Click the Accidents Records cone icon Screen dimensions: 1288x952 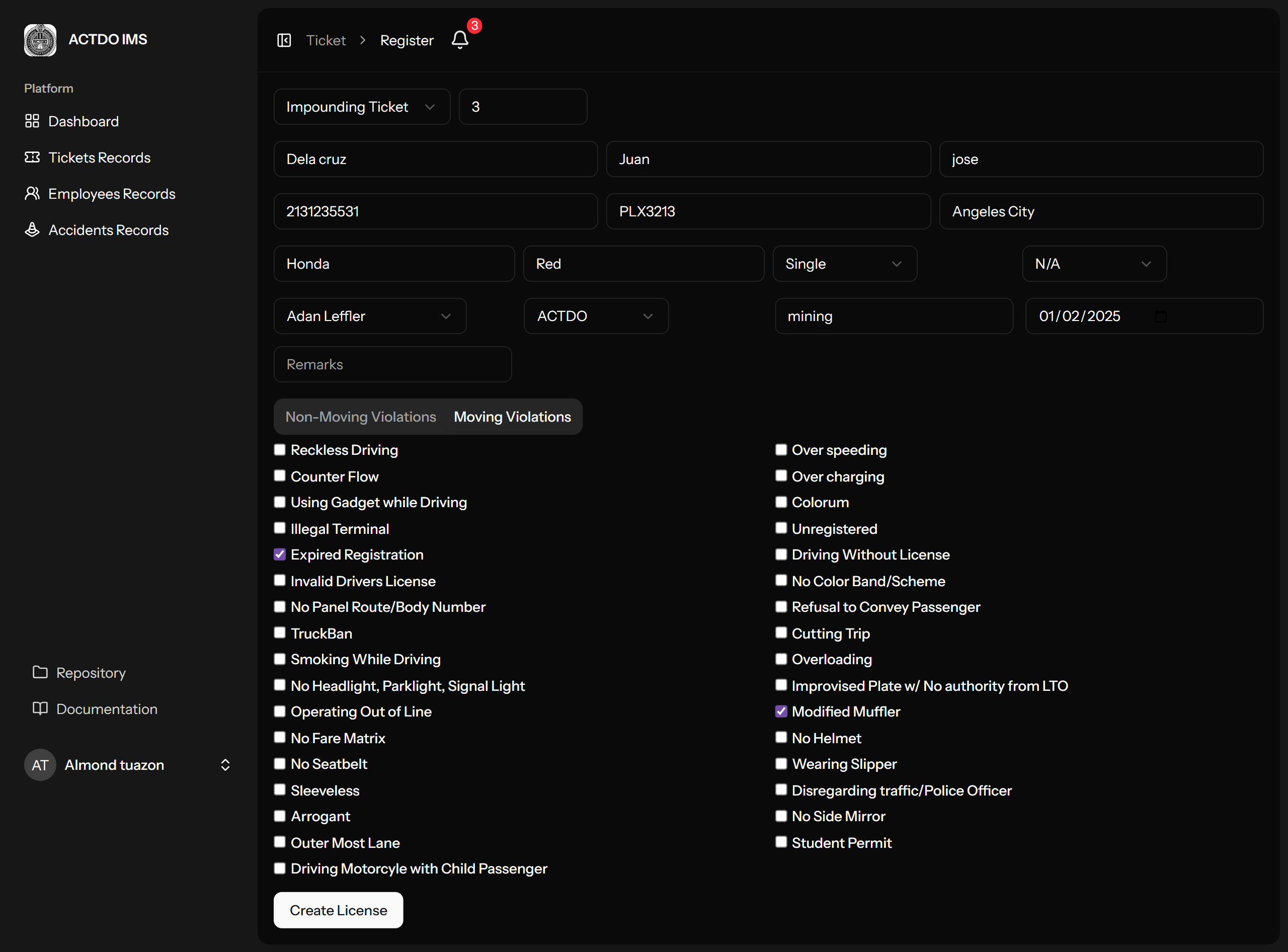click(x=32, y=230)
